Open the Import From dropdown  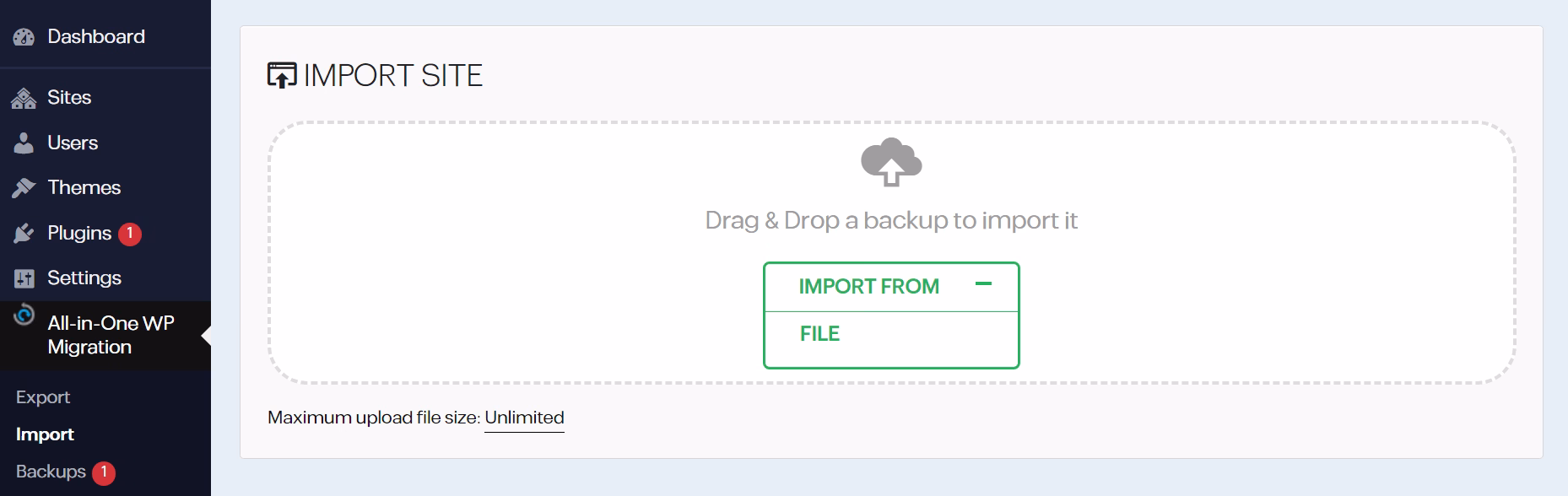(891, 287)
